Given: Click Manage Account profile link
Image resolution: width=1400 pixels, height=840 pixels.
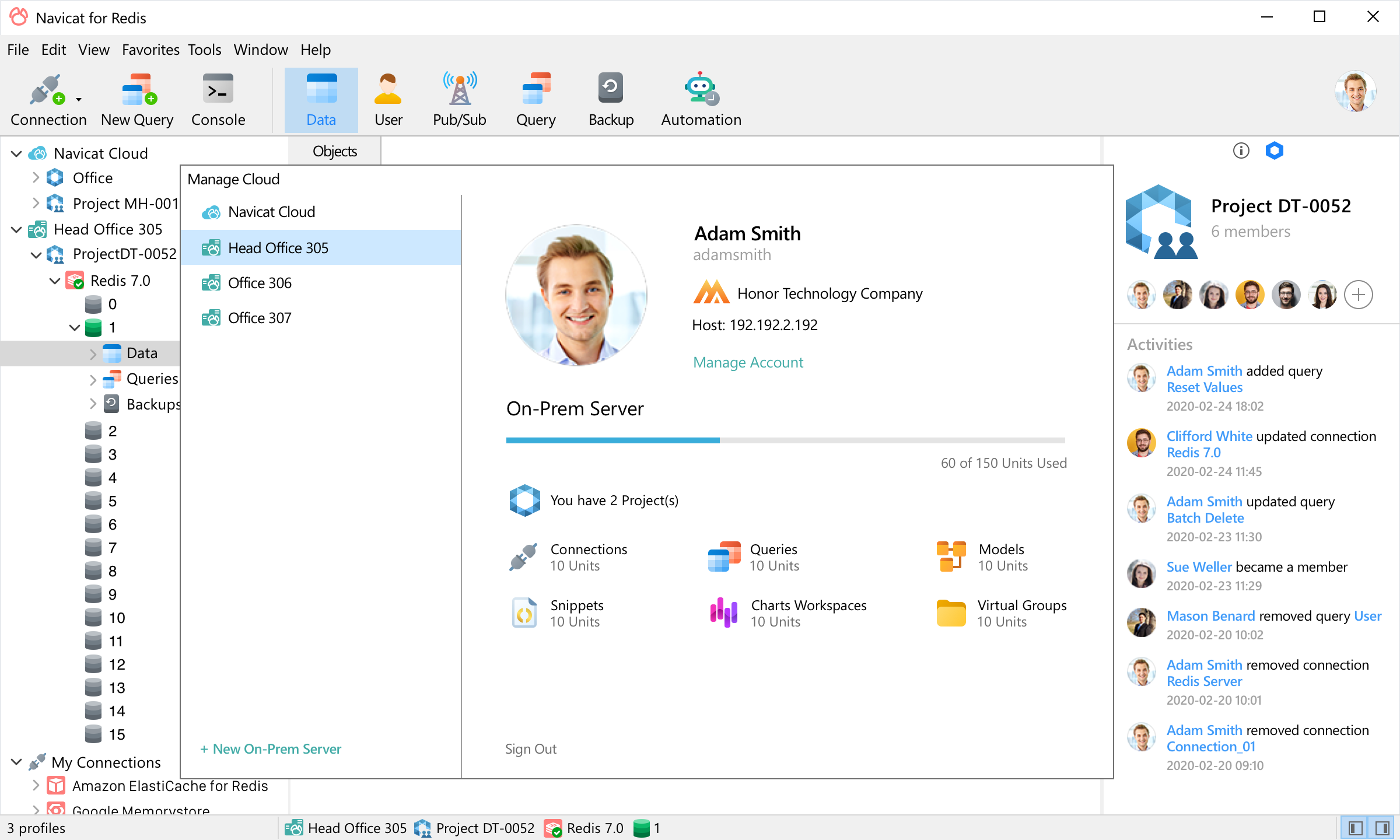Looking at the screenshot, I should [748, 361].
